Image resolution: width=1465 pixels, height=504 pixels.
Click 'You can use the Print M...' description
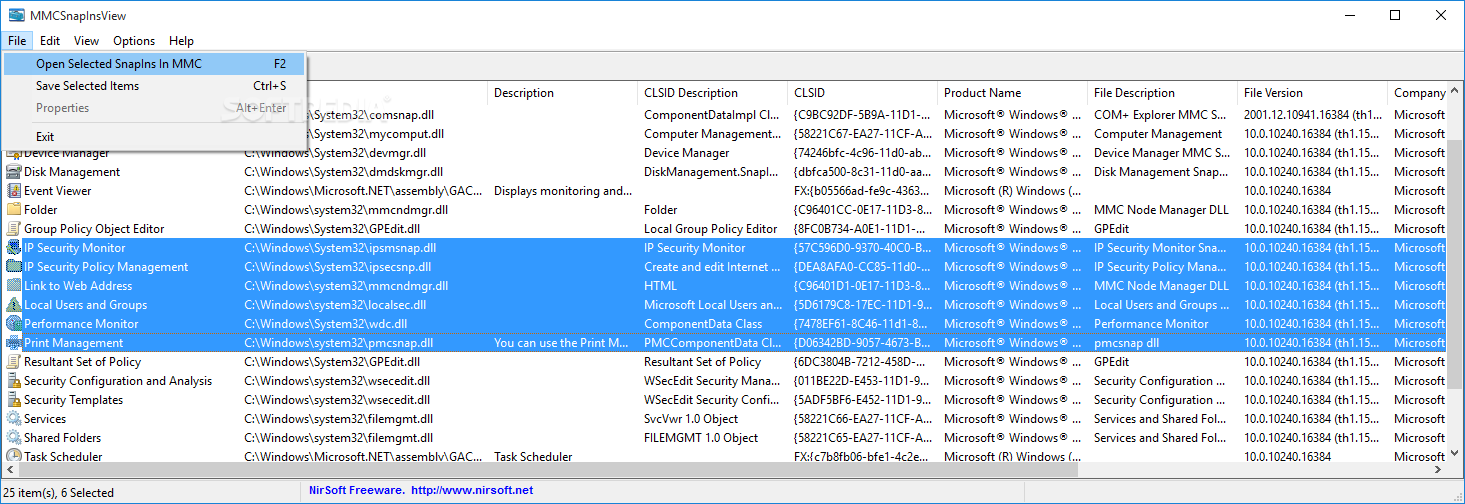pos(563,343)
